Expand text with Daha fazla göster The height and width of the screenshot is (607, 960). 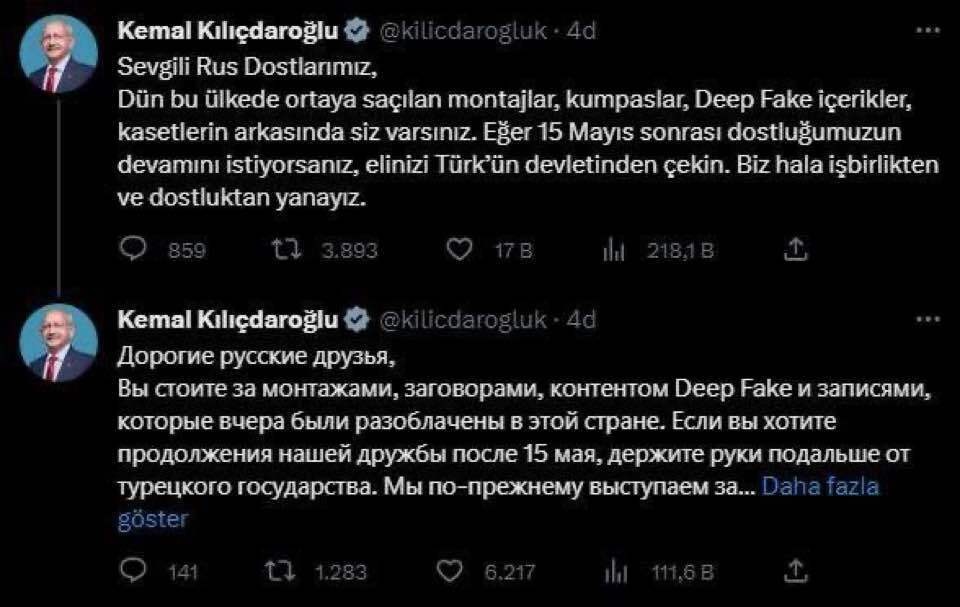820,487
